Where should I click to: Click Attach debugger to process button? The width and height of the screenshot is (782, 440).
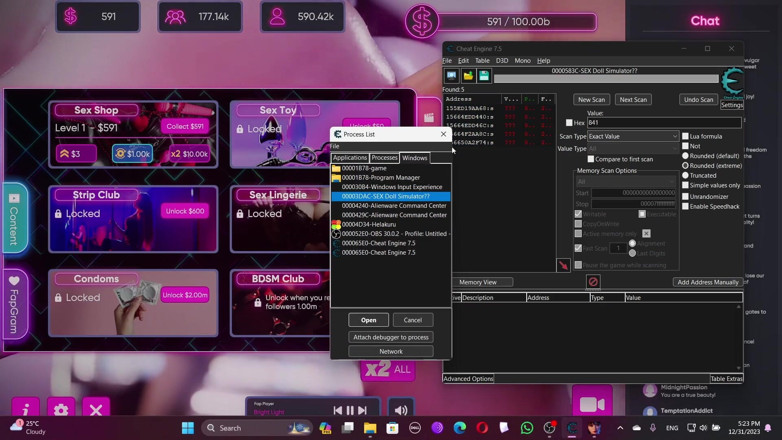point(391,337)
